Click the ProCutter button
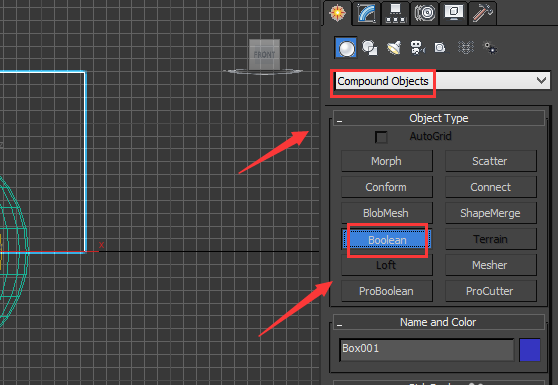Image resolution: width=558 pixels, height=385 pixels. [491, 291]
